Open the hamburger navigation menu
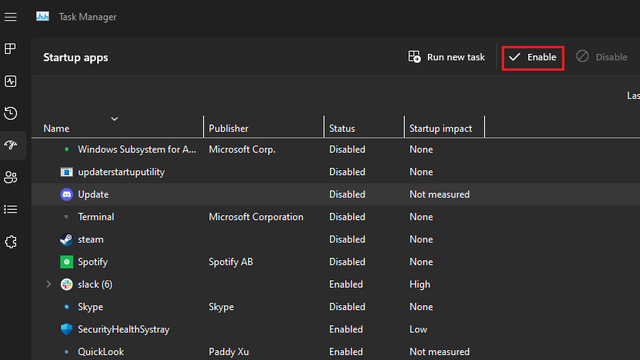The height and width of the screenshot is (360, 640). tap(11, 17)
